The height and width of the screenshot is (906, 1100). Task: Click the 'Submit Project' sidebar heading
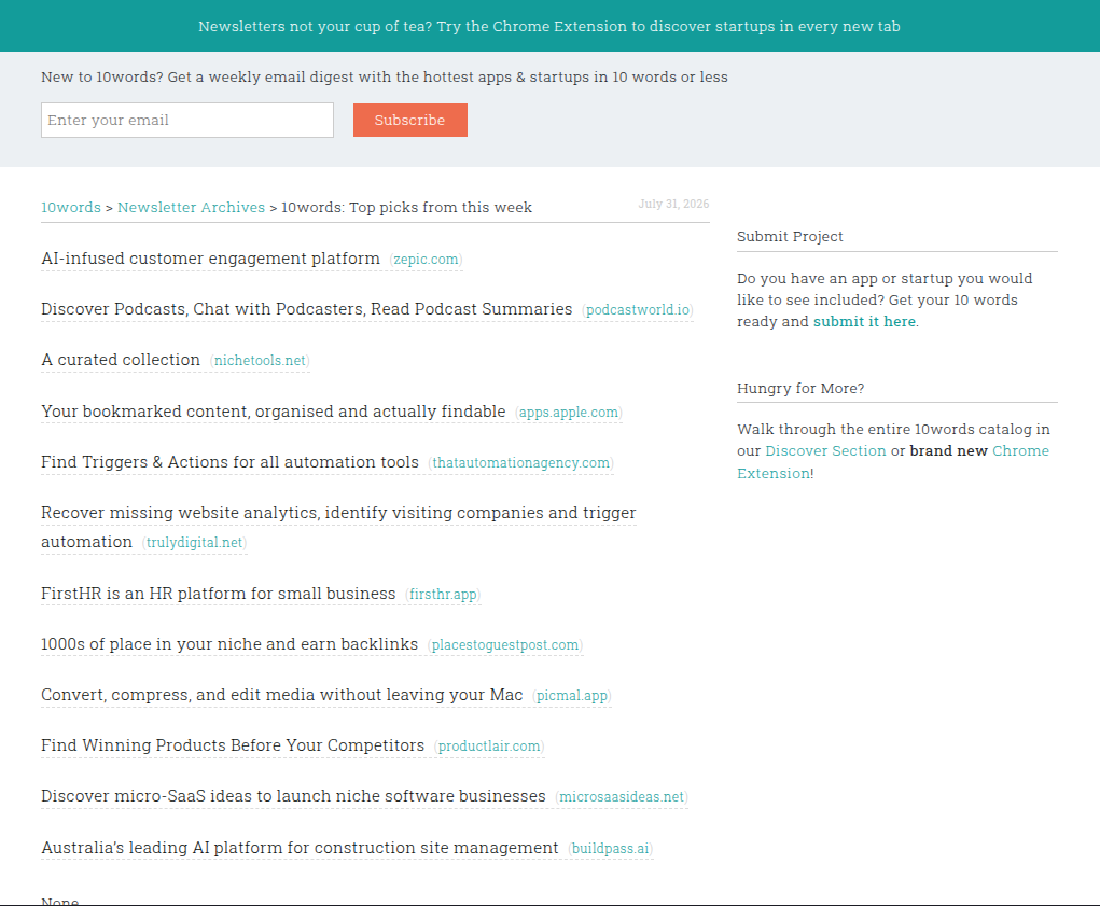coord(790,237)
